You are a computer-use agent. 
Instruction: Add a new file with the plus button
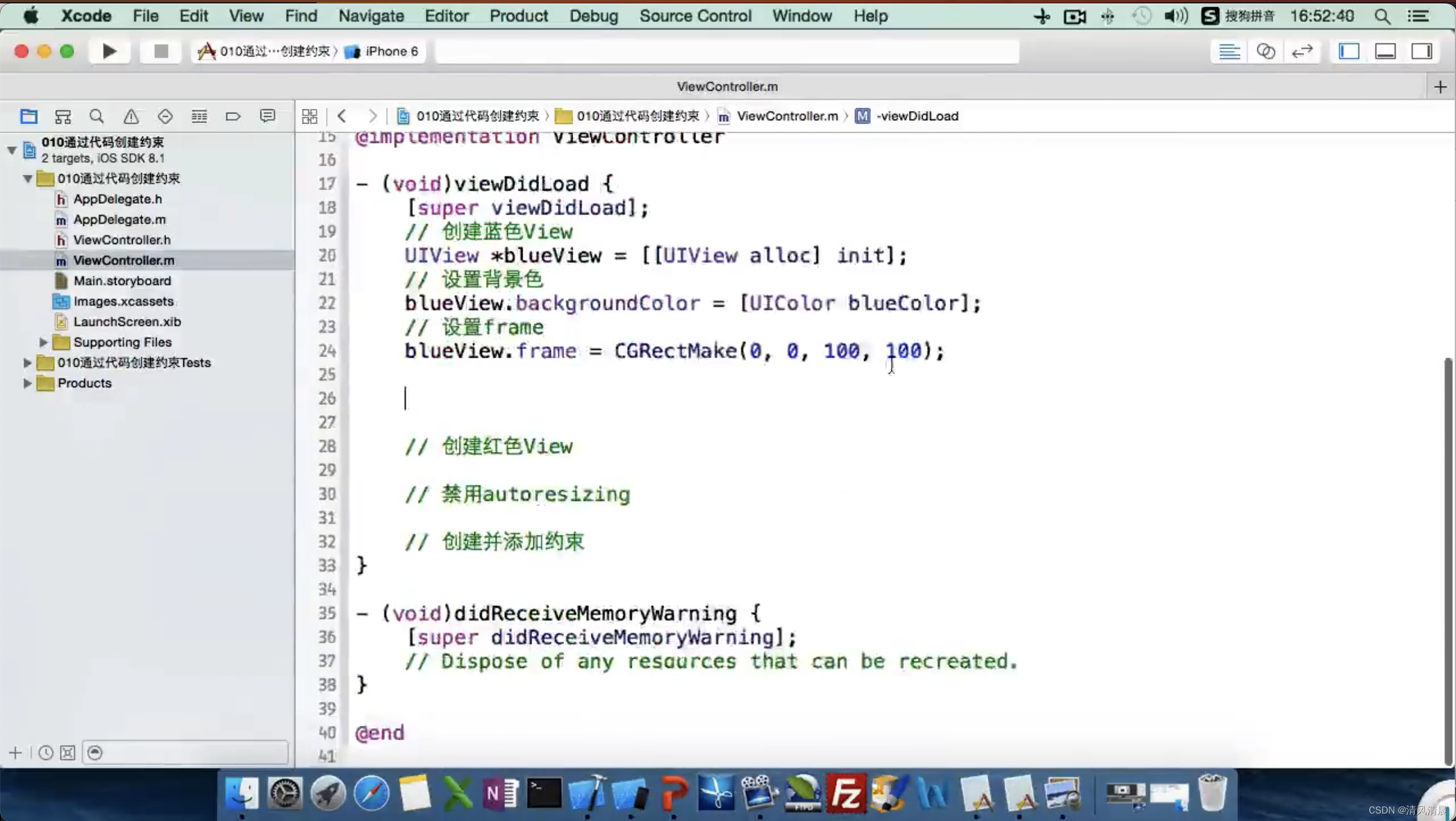click(15, 753)
